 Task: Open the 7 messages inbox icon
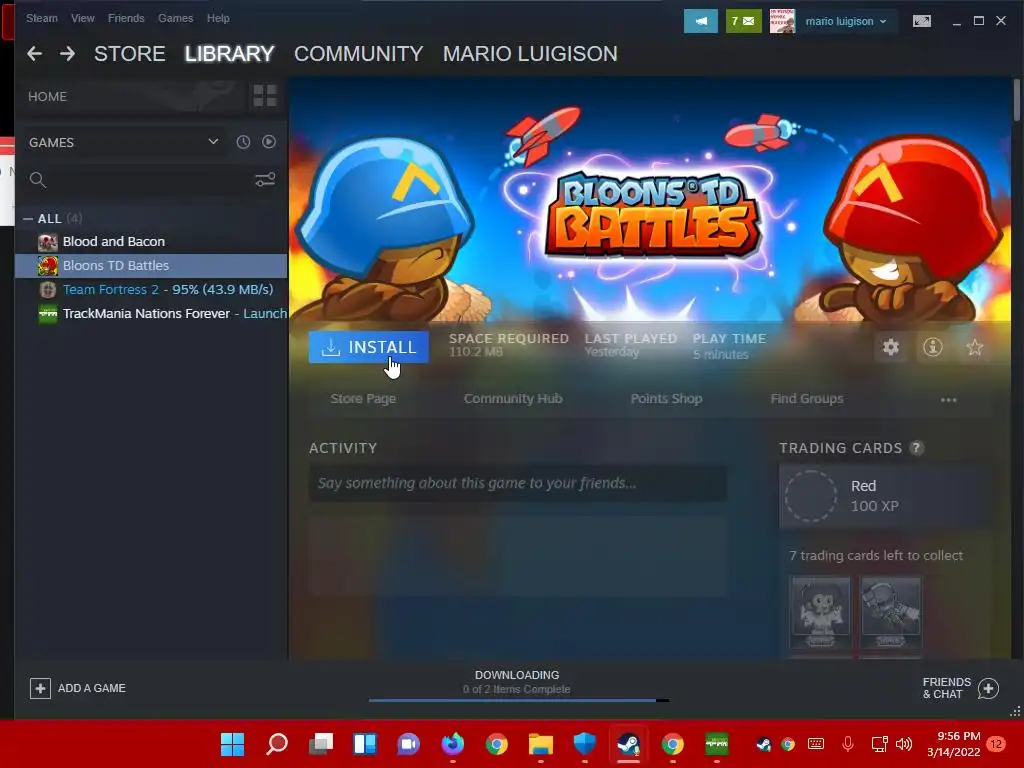click(743, 21)
